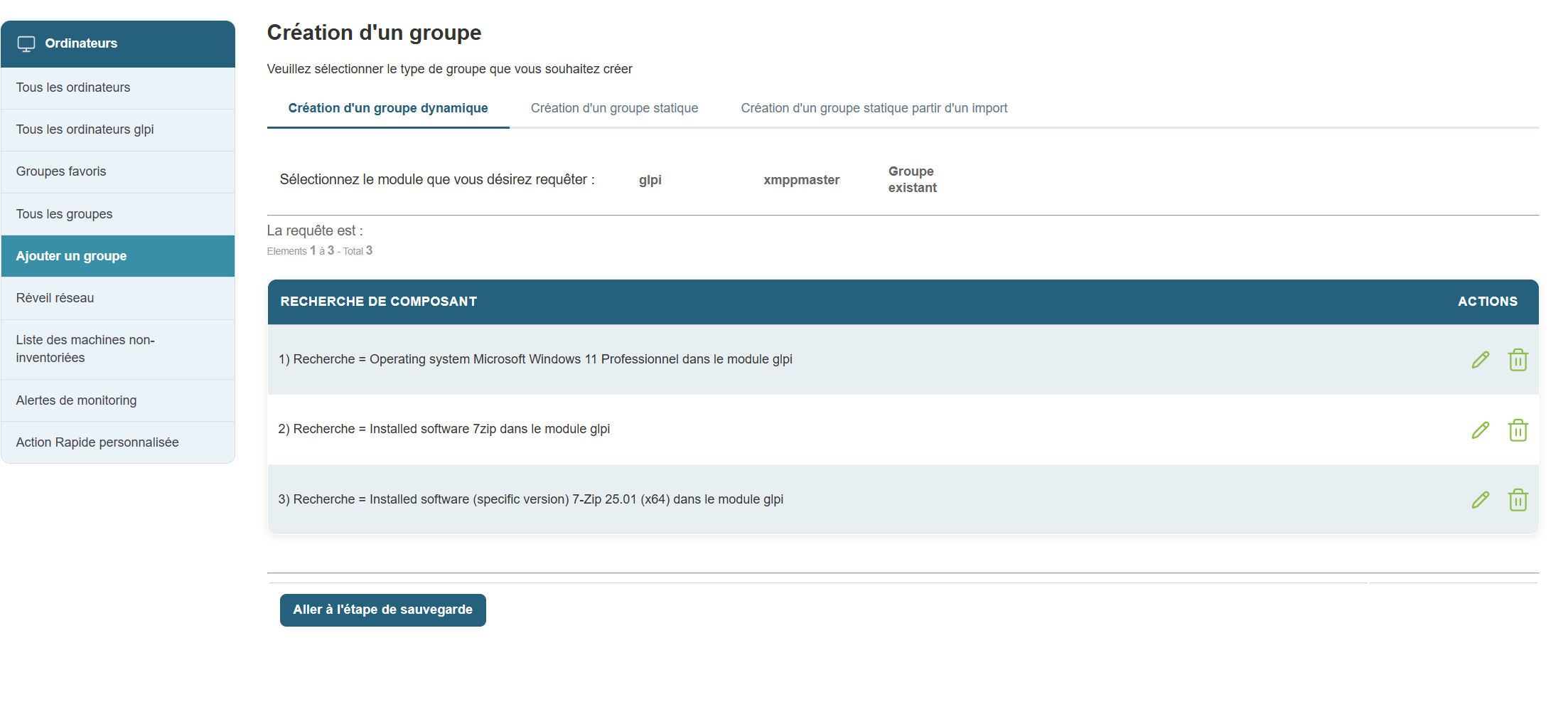
Task: Open Alertes de monitoring page
Action: pyautogui.click(x=76, y=400)
